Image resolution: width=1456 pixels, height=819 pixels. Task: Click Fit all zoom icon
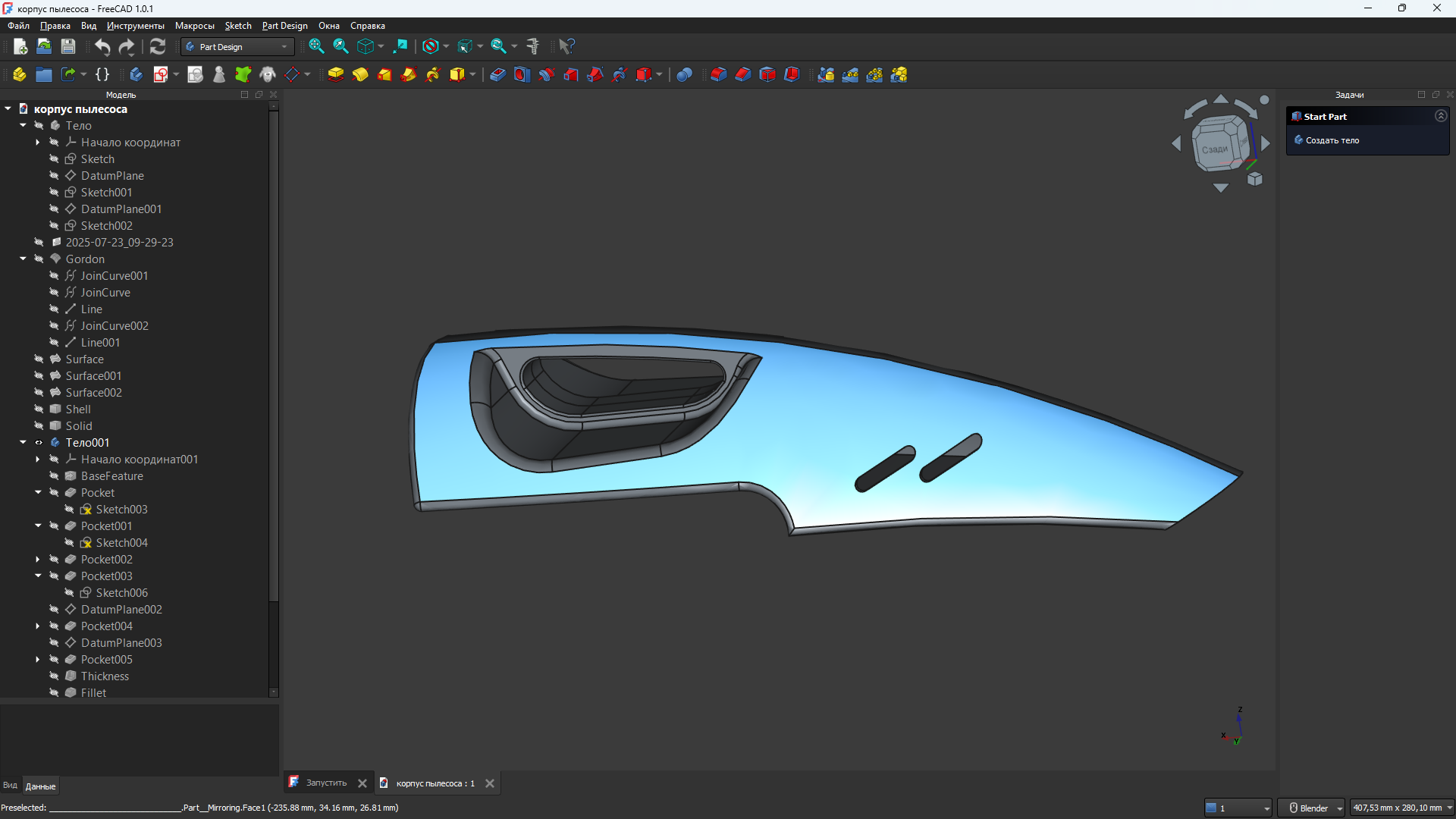point(316,47)
